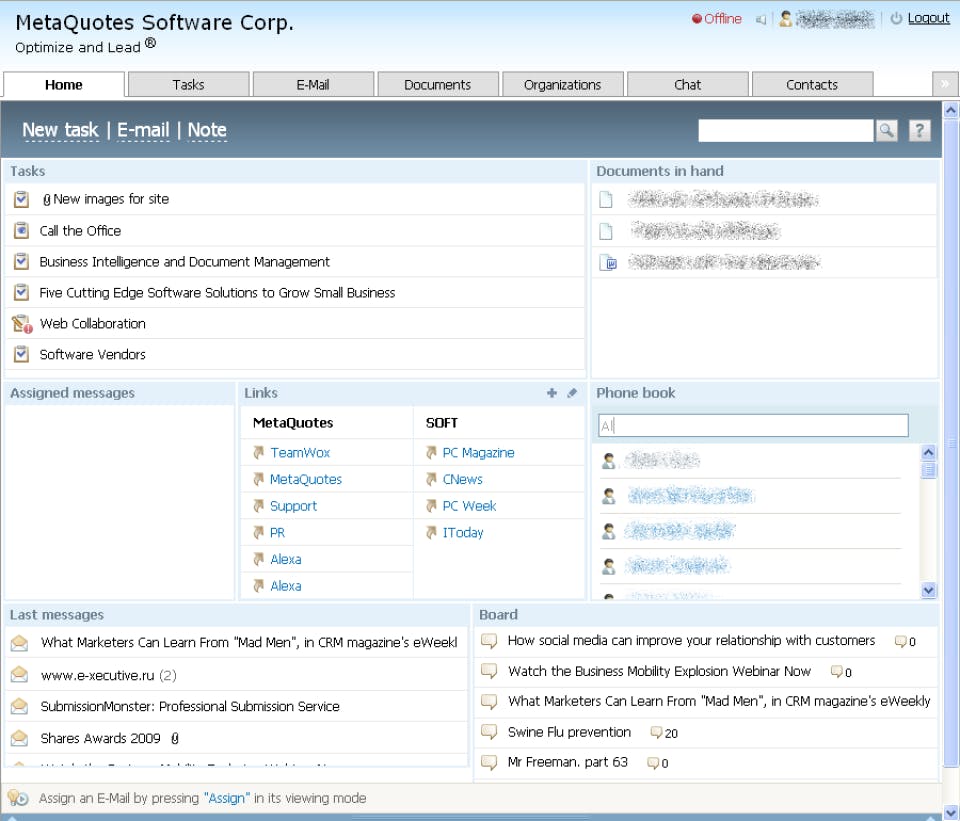
Task: Click the Phone book scroll down arrow
Action: (928, 590)
